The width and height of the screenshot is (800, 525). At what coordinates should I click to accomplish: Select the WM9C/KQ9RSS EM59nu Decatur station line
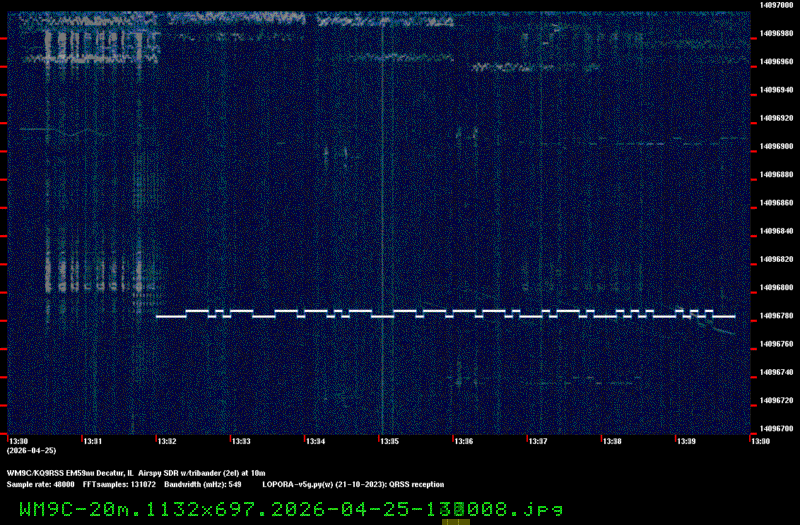point(136,473)
